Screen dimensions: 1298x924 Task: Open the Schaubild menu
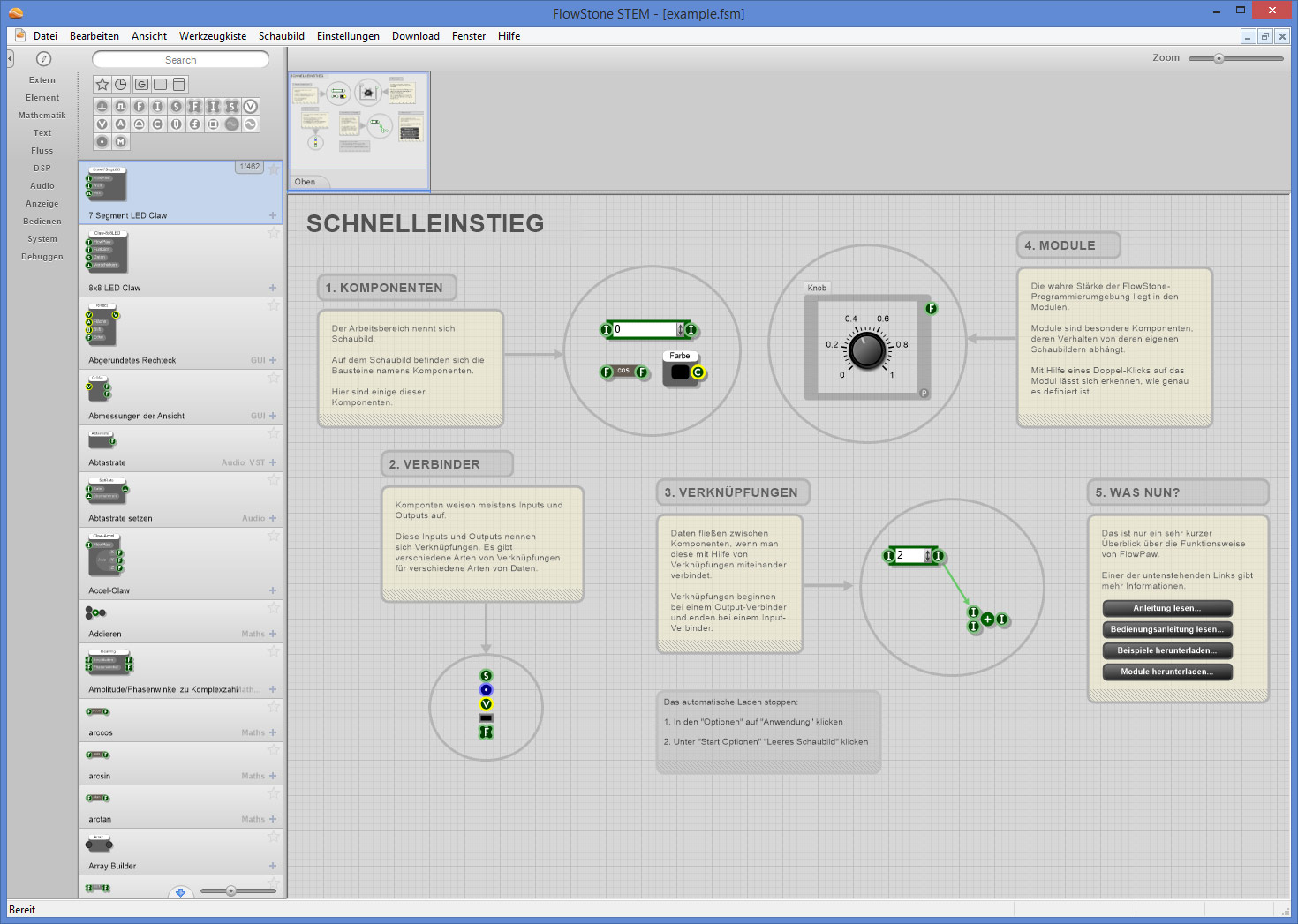coord(282,36)
